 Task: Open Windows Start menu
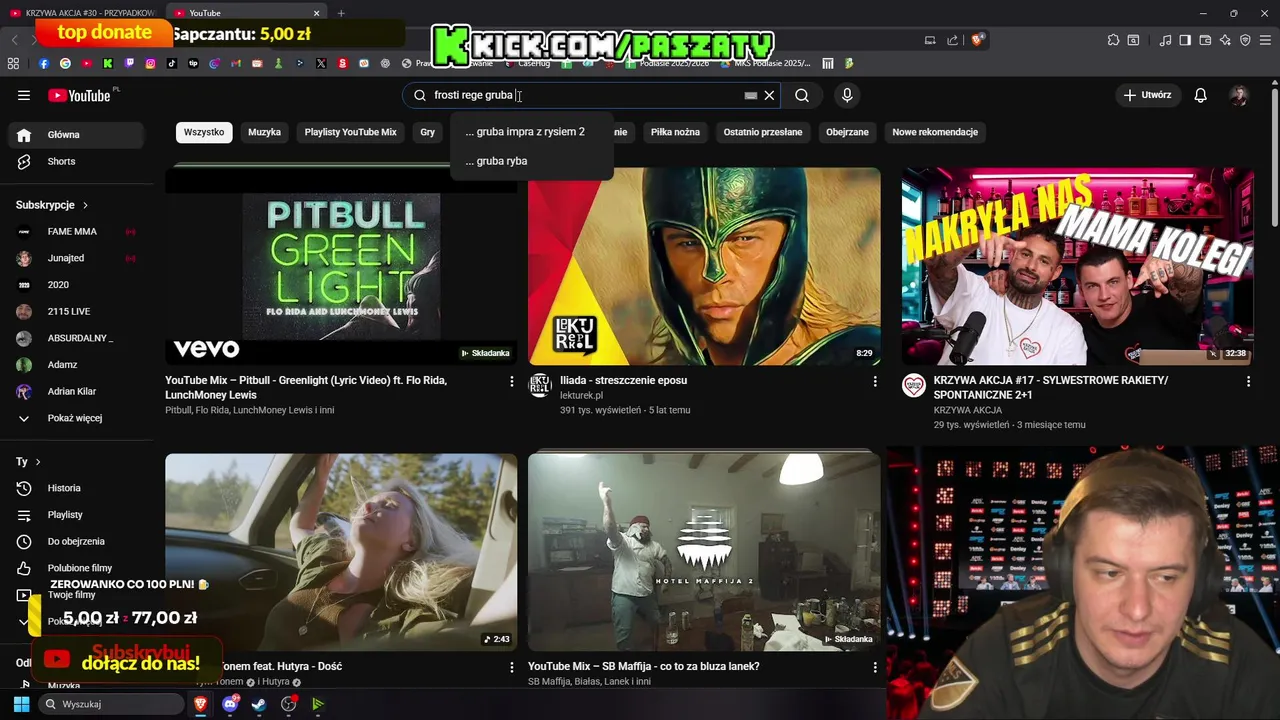point(21,704)
